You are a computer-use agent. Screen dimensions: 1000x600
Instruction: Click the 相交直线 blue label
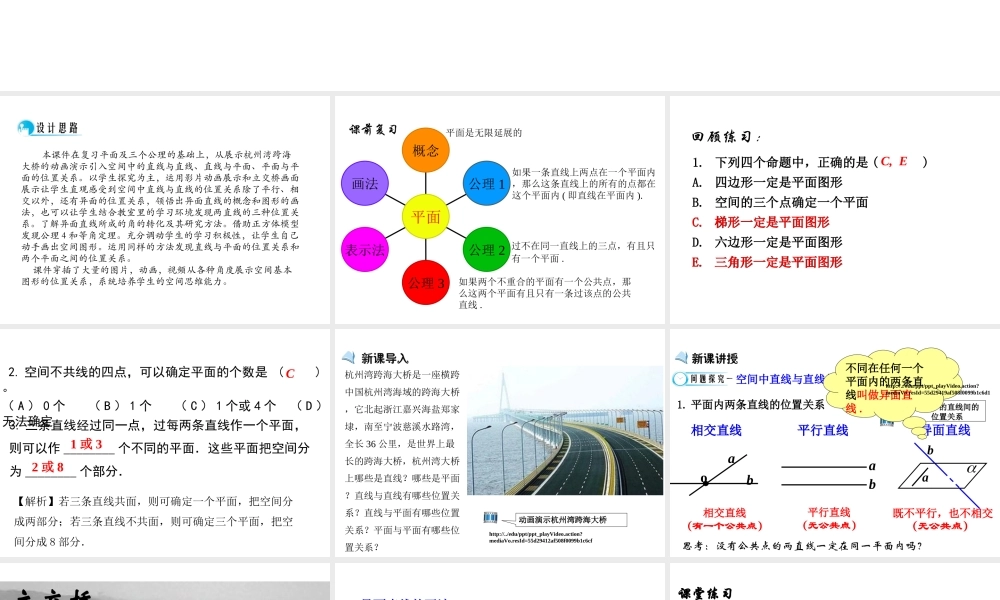[x=717, y=430]
